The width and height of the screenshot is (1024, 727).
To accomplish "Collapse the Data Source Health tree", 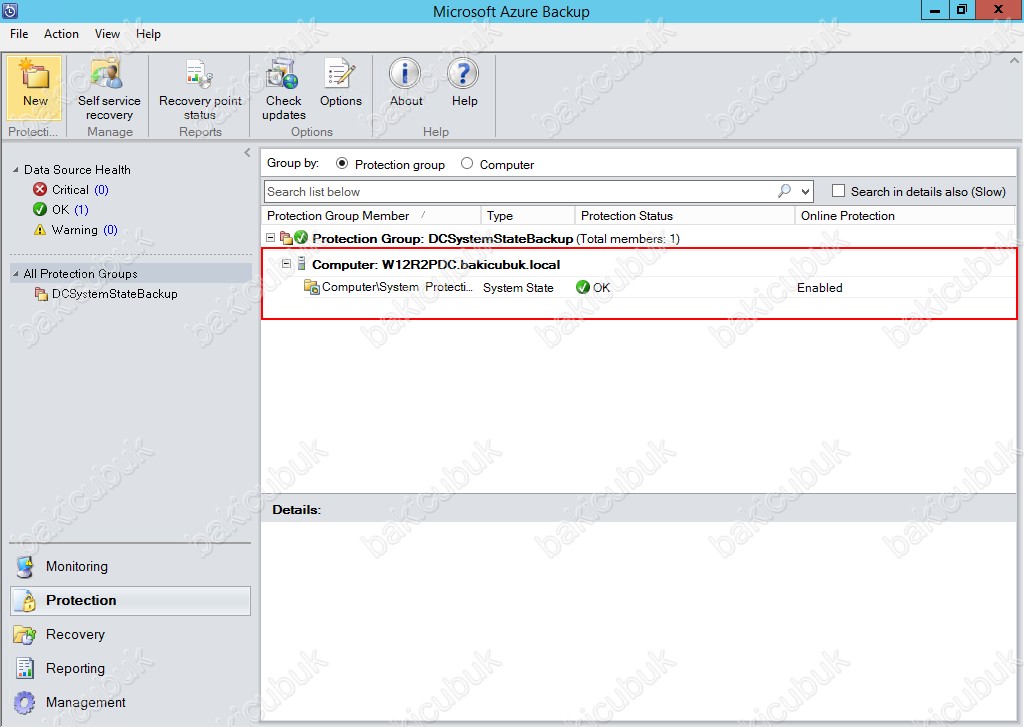I will [16, 170].
